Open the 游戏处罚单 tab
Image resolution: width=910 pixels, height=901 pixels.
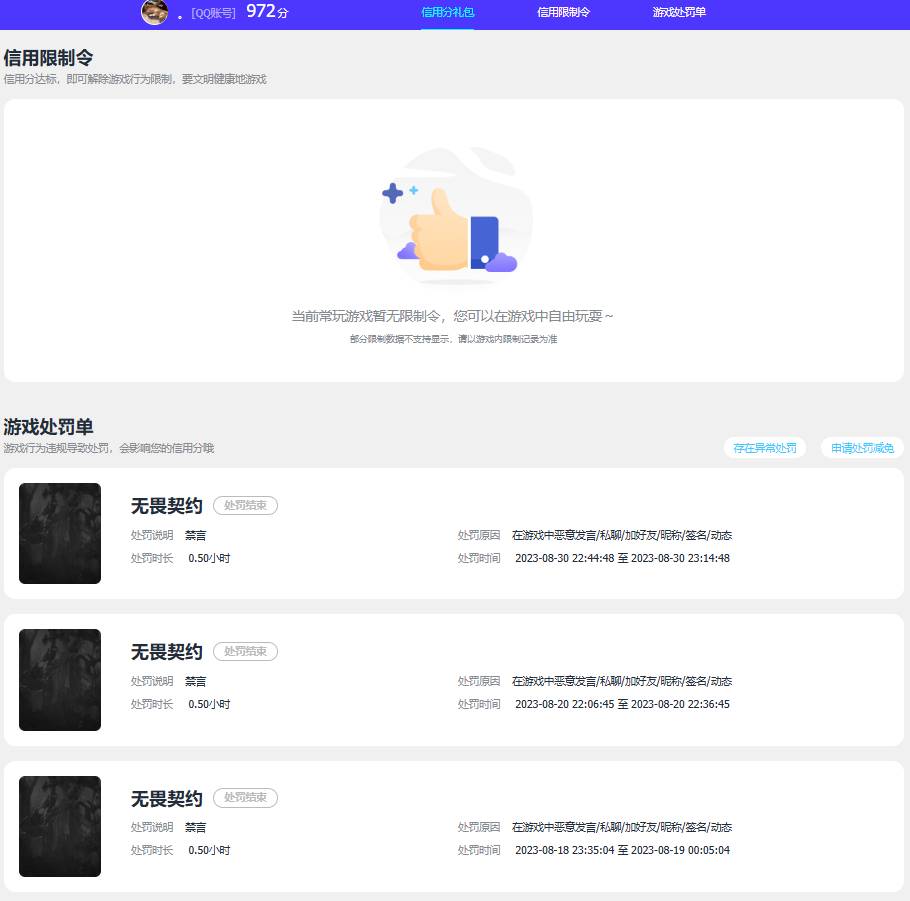(676, 14)
